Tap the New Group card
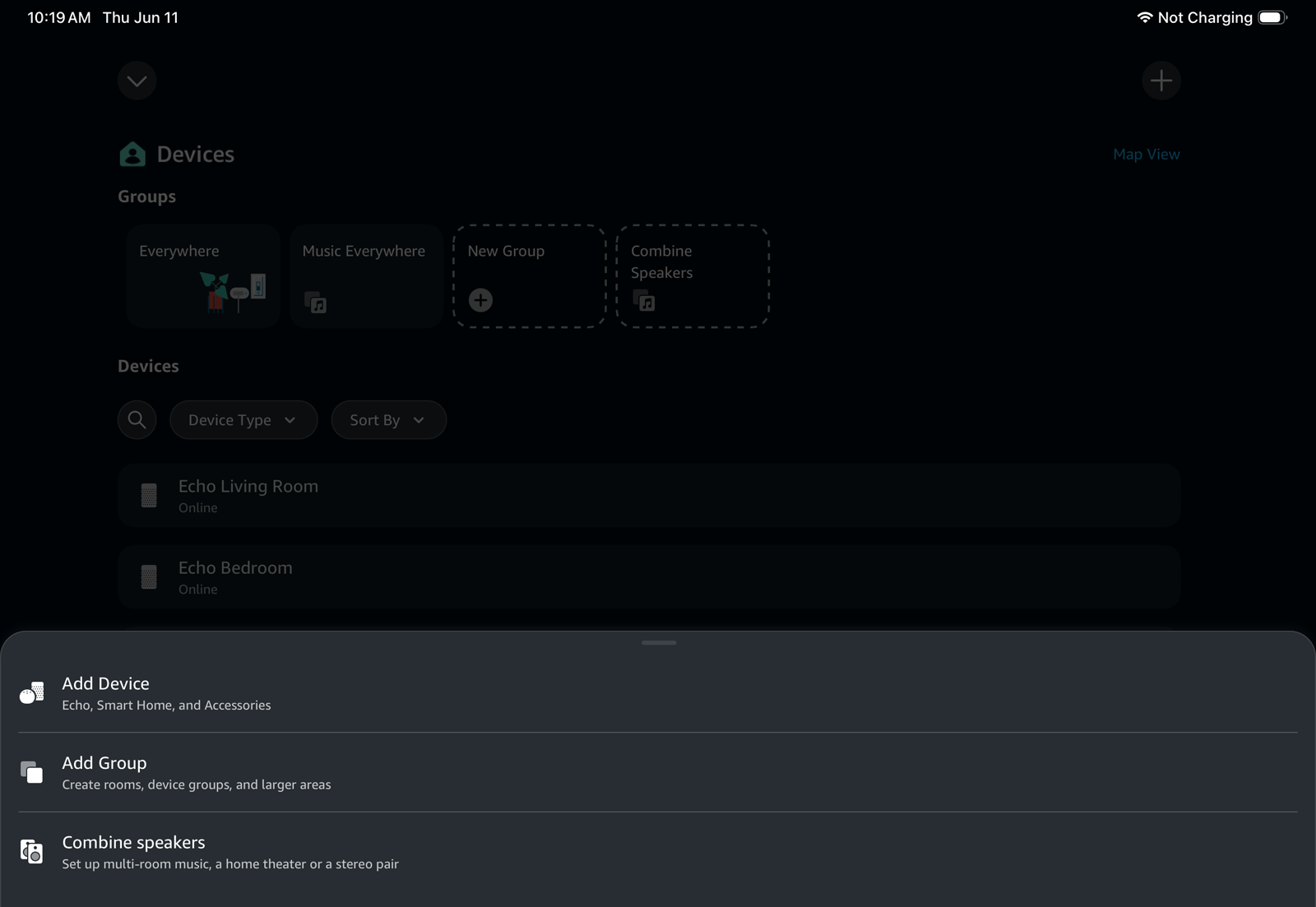The width and height of the screenshot is (1316, 907). tap(529, 276)
